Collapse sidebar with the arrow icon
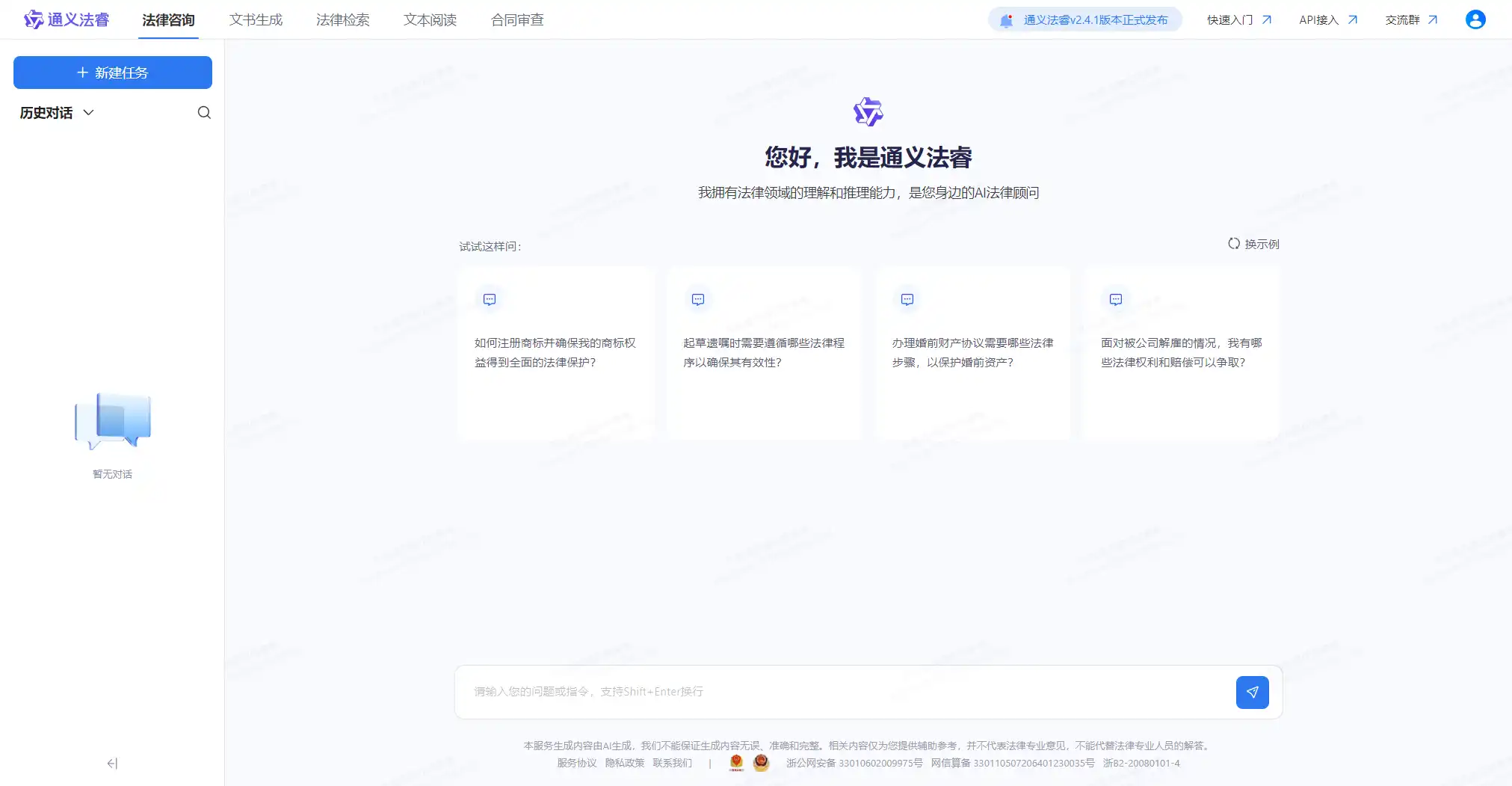Screen dimensions: 1512x786 [112, 764]
